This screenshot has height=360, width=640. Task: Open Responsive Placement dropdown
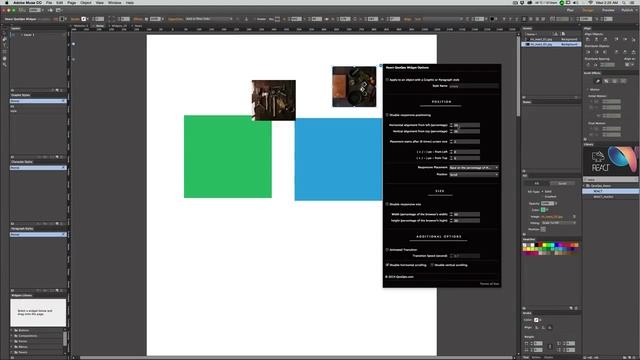pos(473,168)
